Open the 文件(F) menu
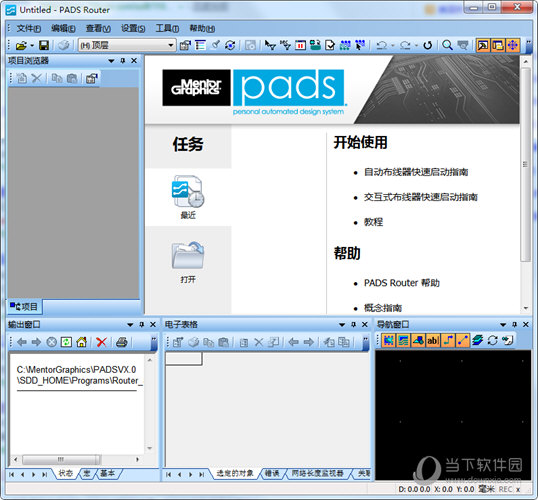Viewport: 538px width, 500px height. (29, 28)
